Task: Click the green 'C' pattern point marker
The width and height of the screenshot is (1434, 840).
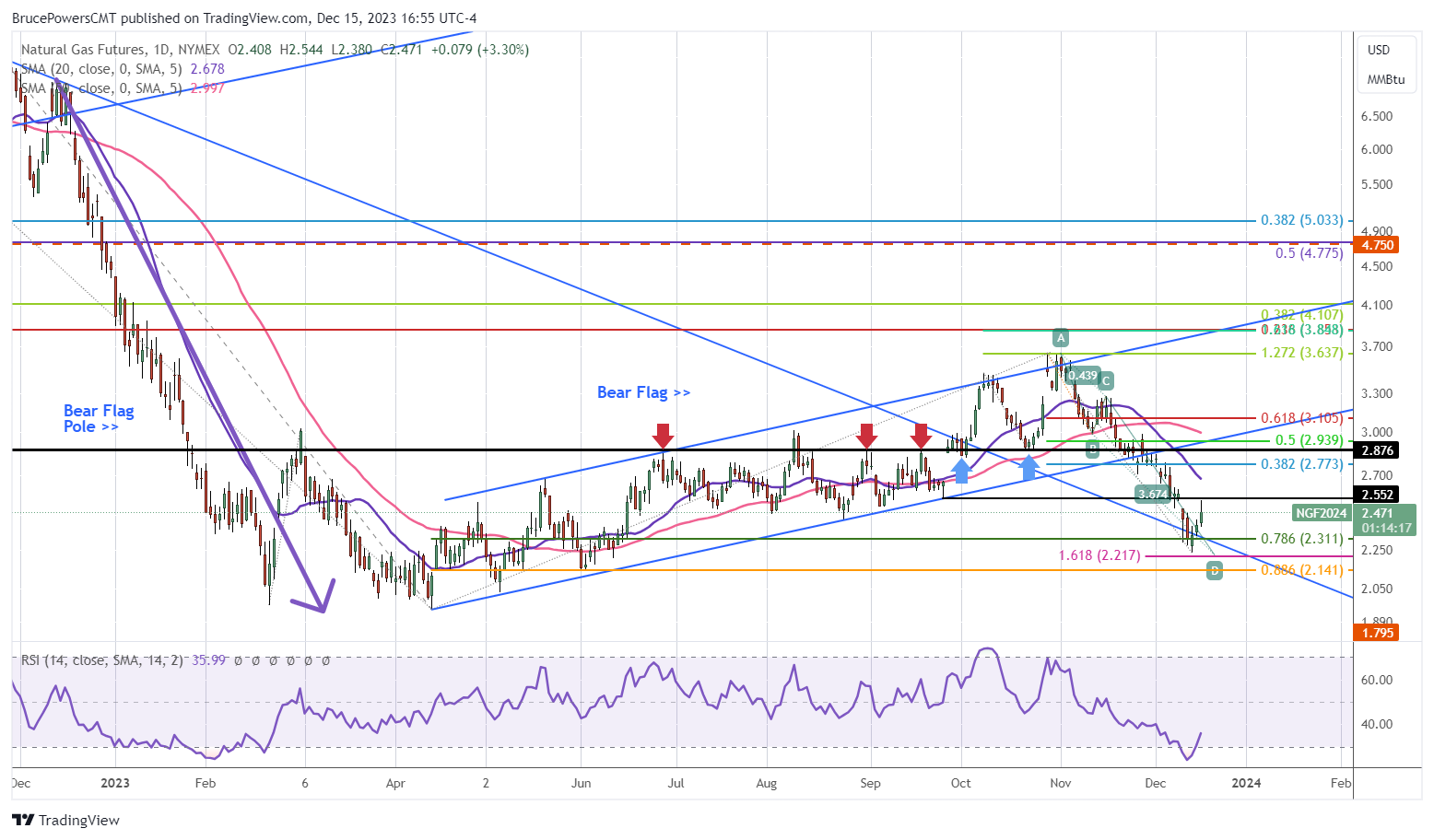Action: (x=1106, y=380)
